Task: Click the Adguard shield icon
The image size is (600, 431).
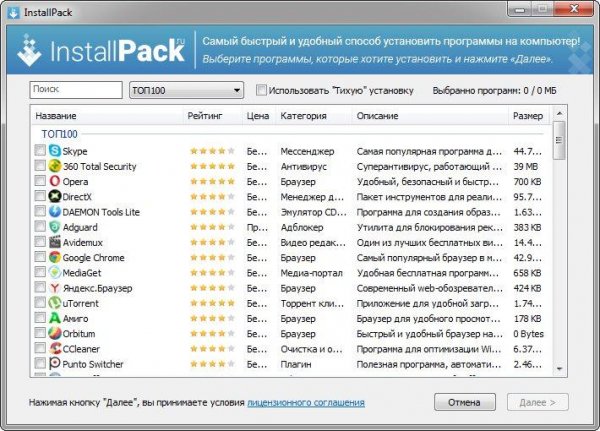Action: [55, 227]
